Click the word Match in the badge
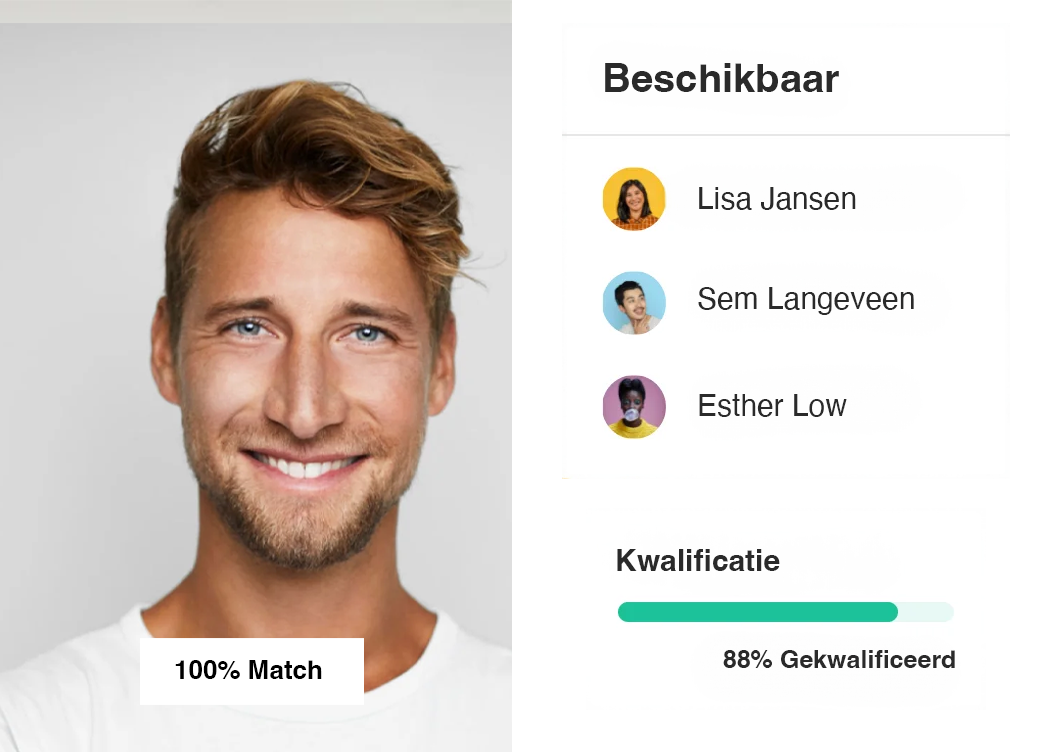The height and width of the screenshot is (752, 1040). pos(285,670)
